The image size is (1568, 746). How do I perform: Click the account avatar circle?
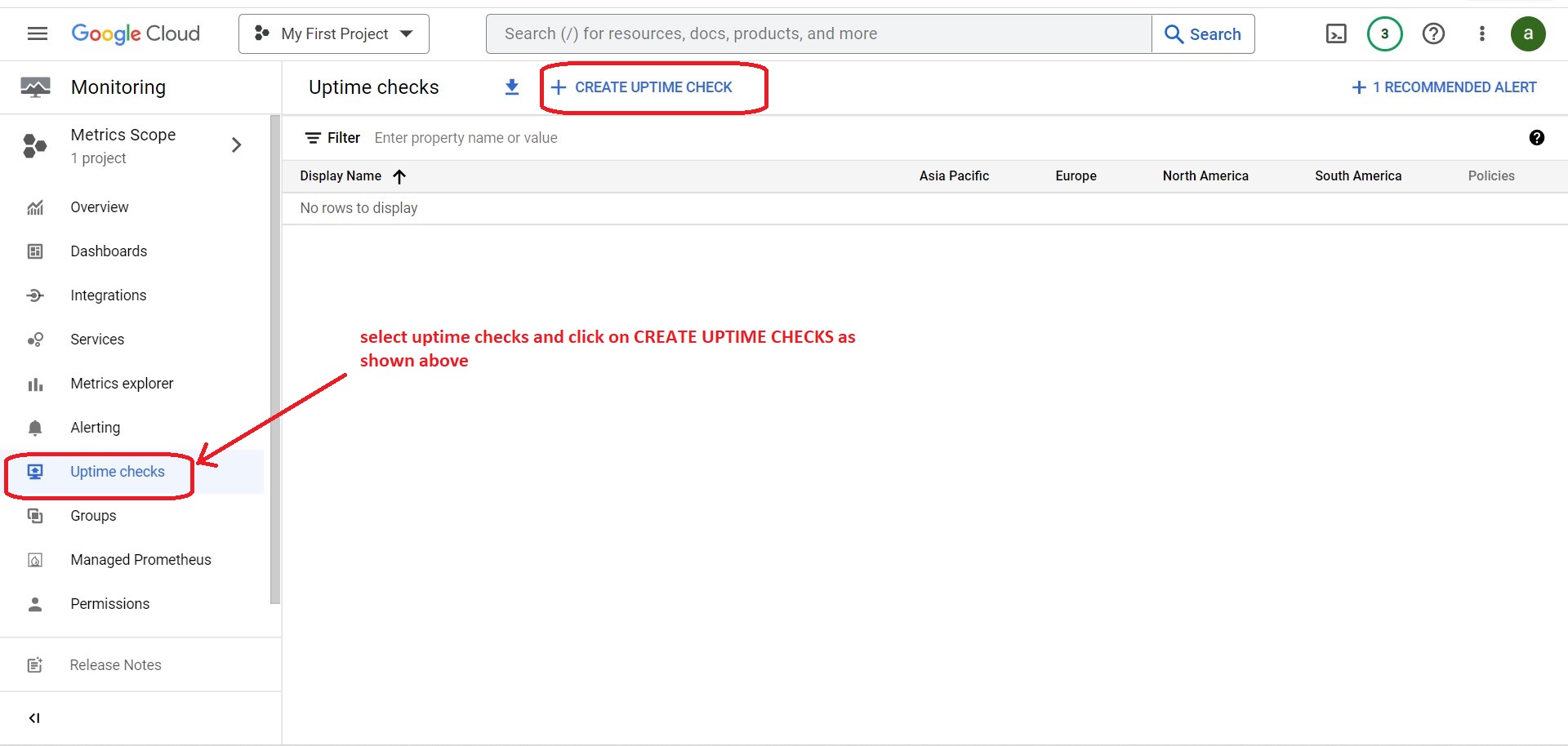pos(1529,33)
